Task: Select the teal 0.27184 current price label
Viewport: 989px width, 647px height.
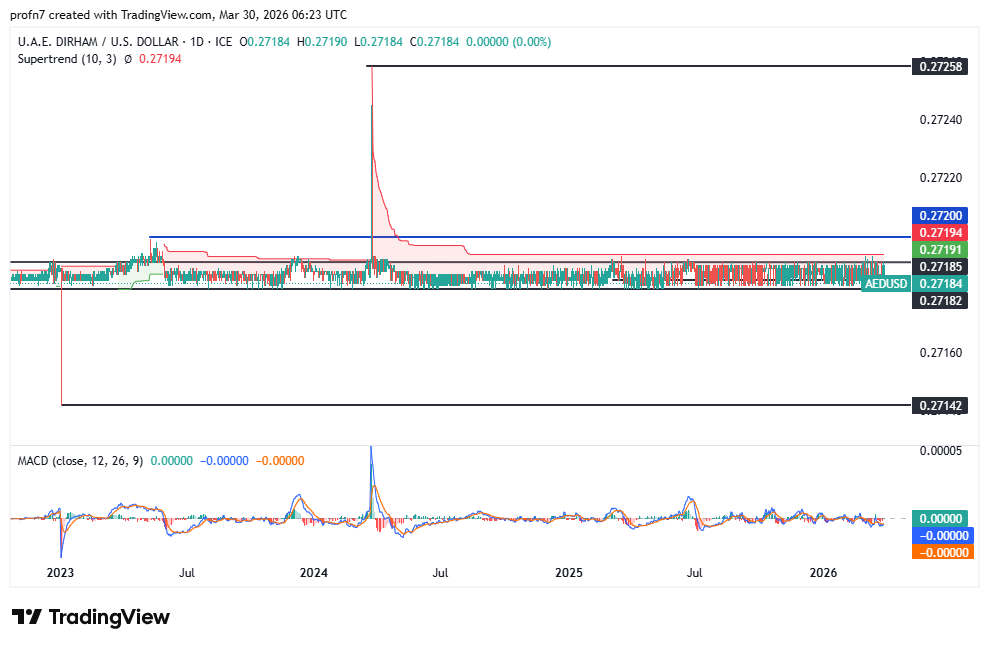Action: click(x=940, y=284)
